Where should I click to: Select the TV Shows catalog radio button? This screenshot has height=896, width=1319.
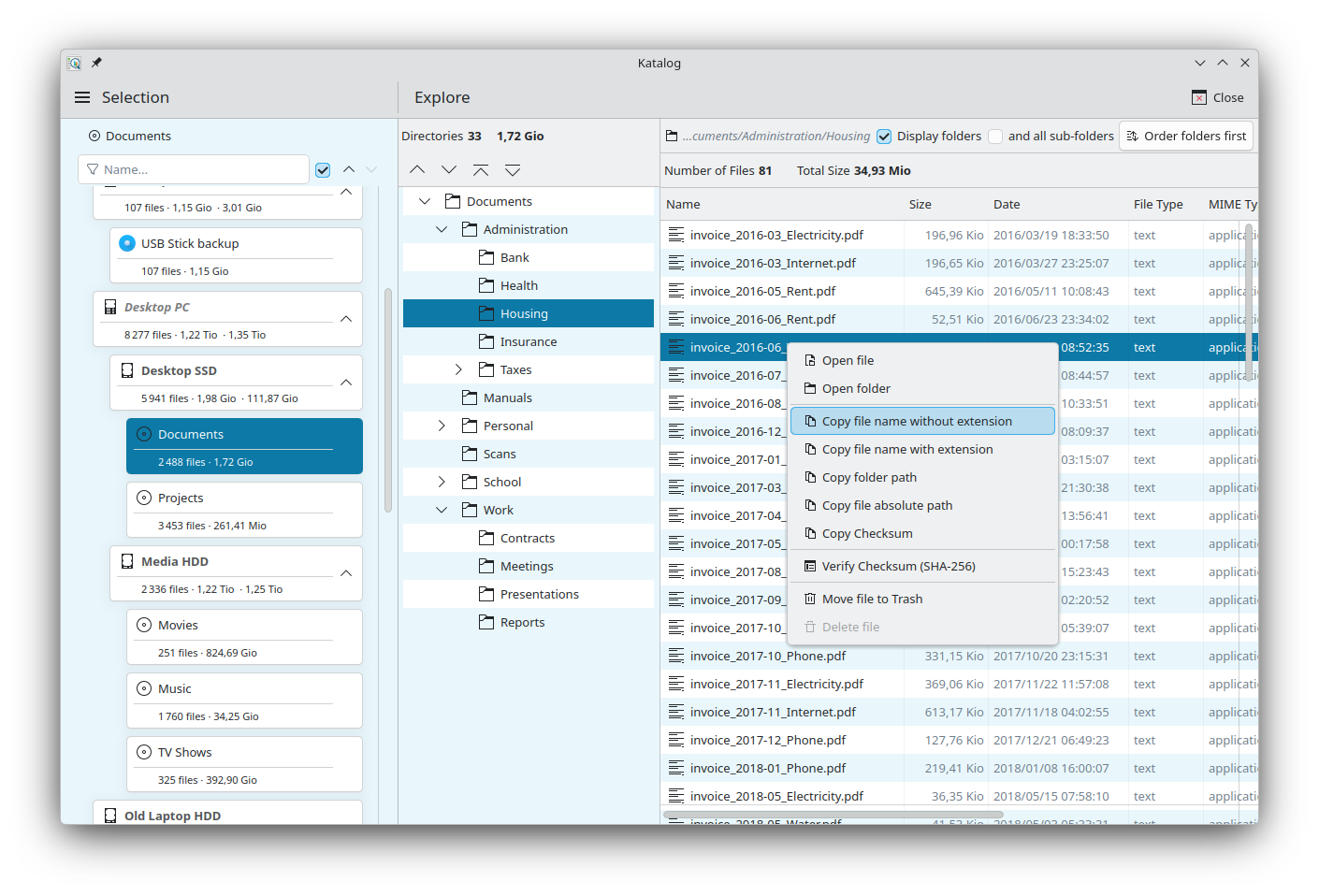(144, 752)
